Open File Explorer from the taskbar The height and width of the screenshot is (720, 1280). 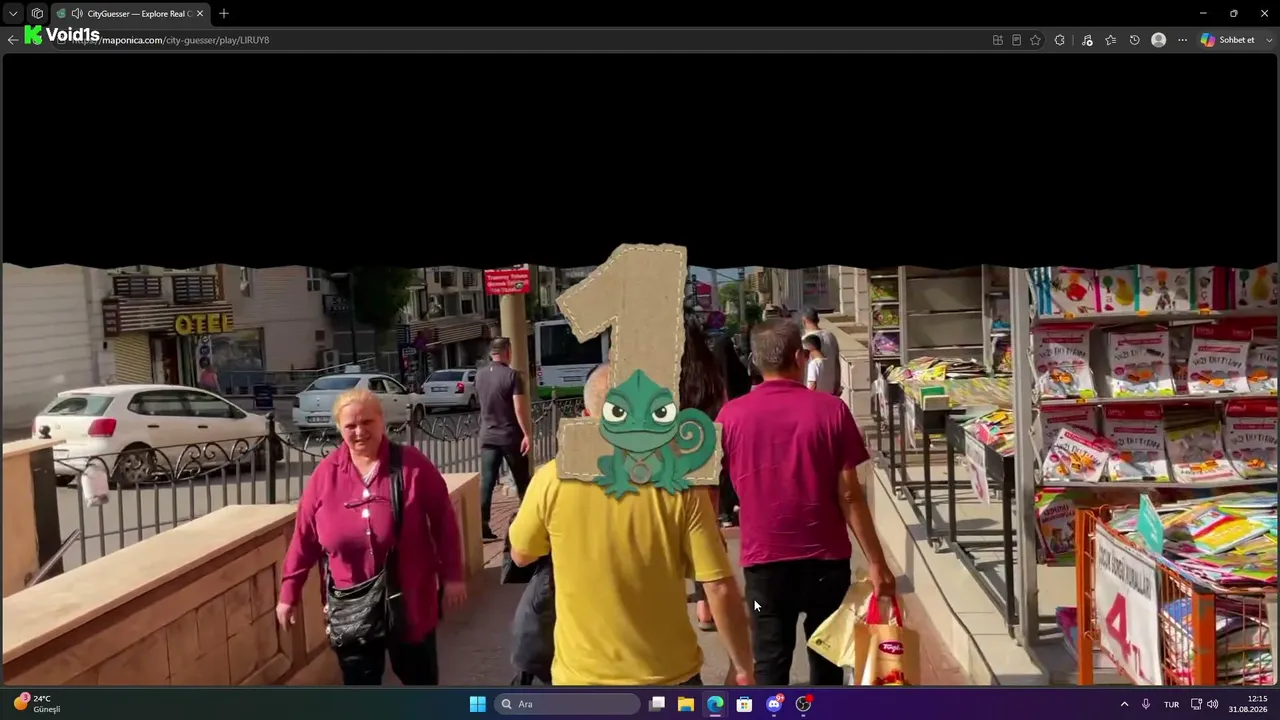tap(686, 704)
